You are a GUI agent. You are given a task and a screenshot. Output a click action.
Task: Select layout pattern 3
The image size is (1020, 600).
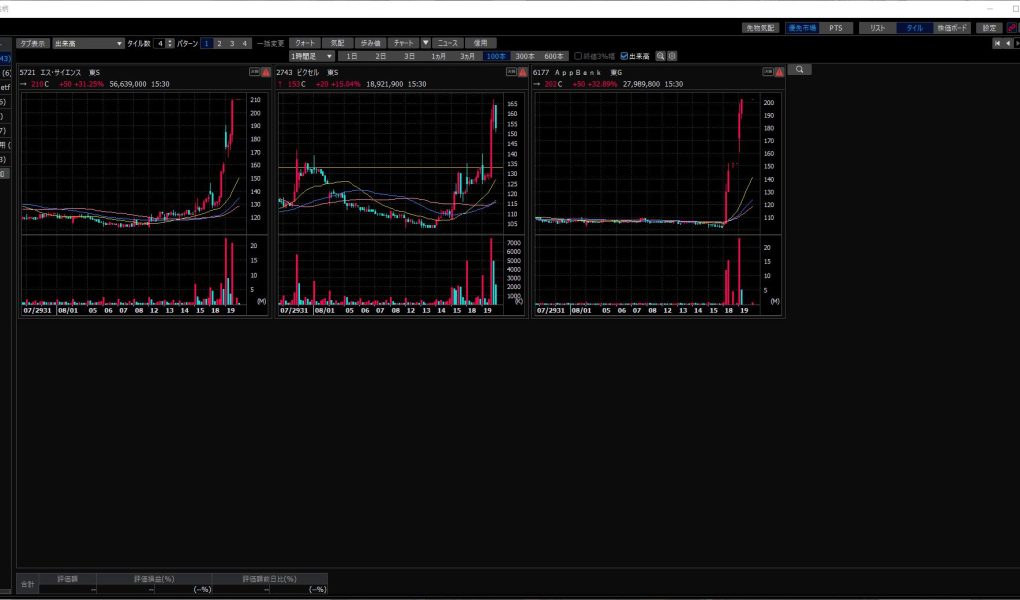pos(232,43)
